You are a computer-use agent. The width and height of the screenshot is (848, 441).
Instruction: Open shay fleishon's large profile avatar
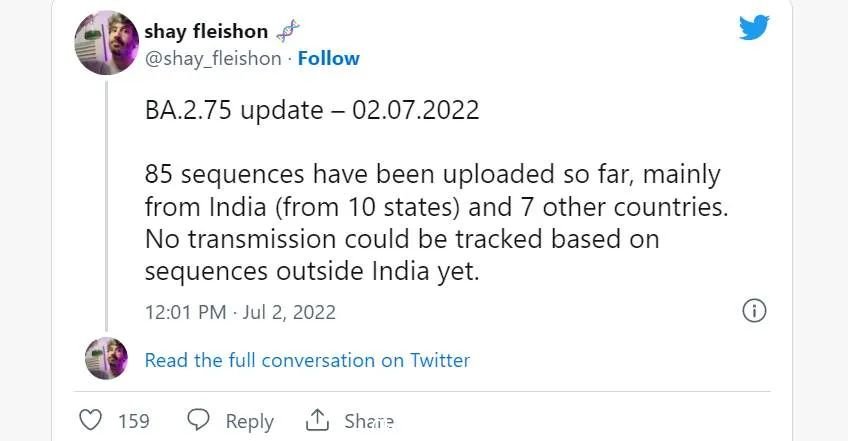tap(107, 42)
